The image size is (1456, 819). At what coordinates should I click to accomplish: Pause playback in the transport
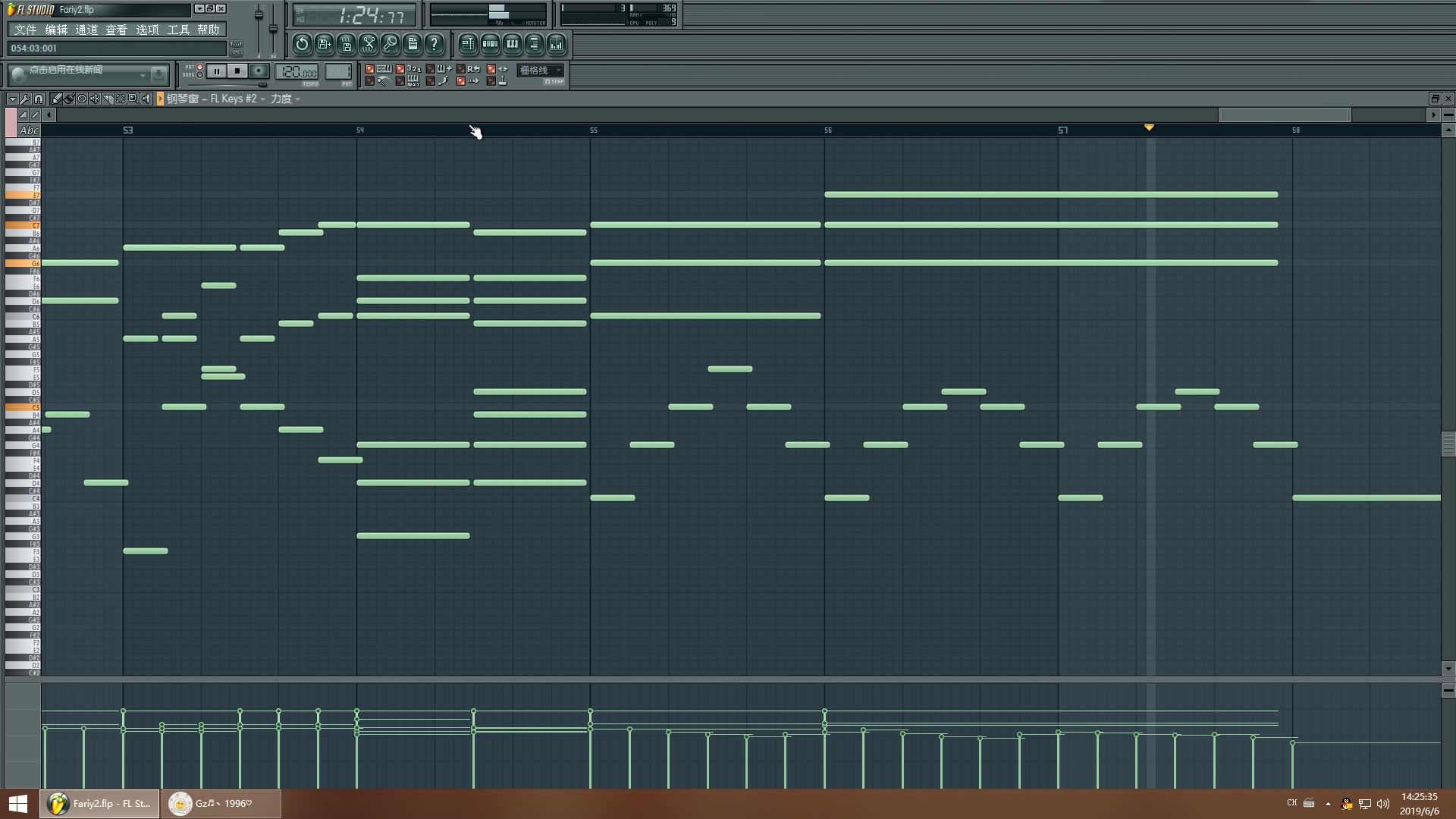point(217,71)
